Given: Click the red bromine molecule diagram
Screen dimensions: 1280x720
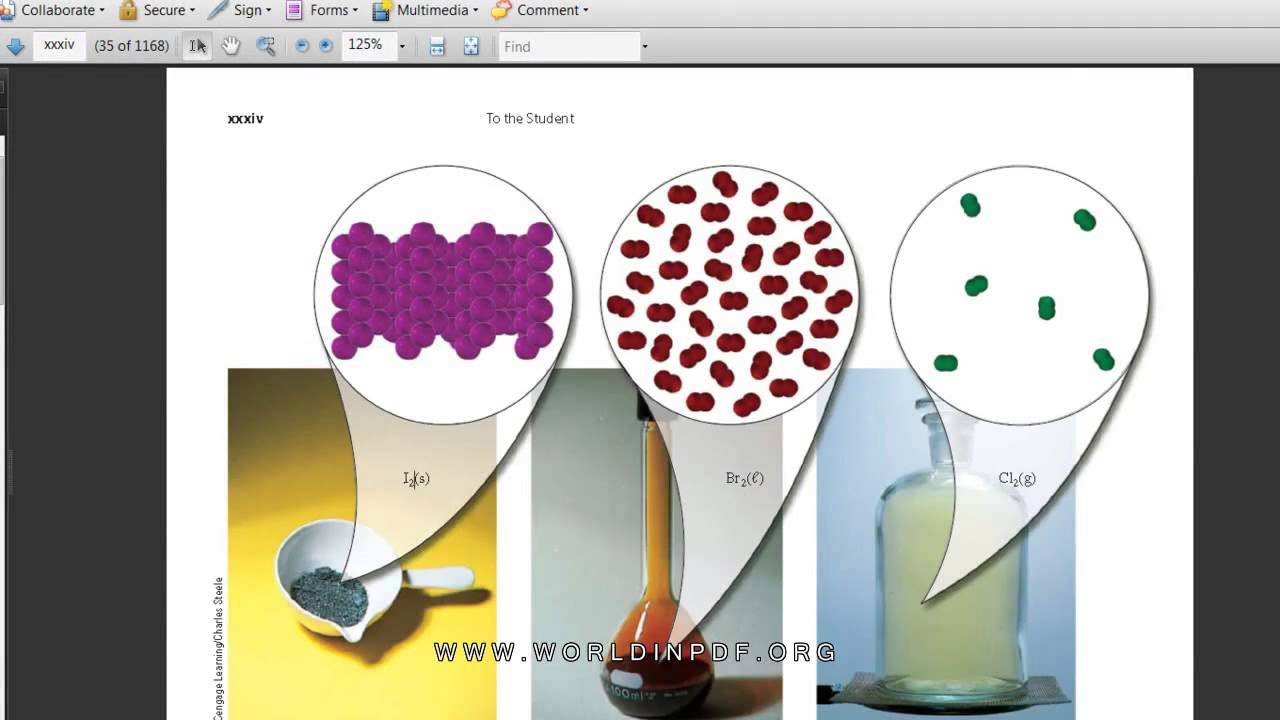Looking at the screenshot, I should pos(729,294).
